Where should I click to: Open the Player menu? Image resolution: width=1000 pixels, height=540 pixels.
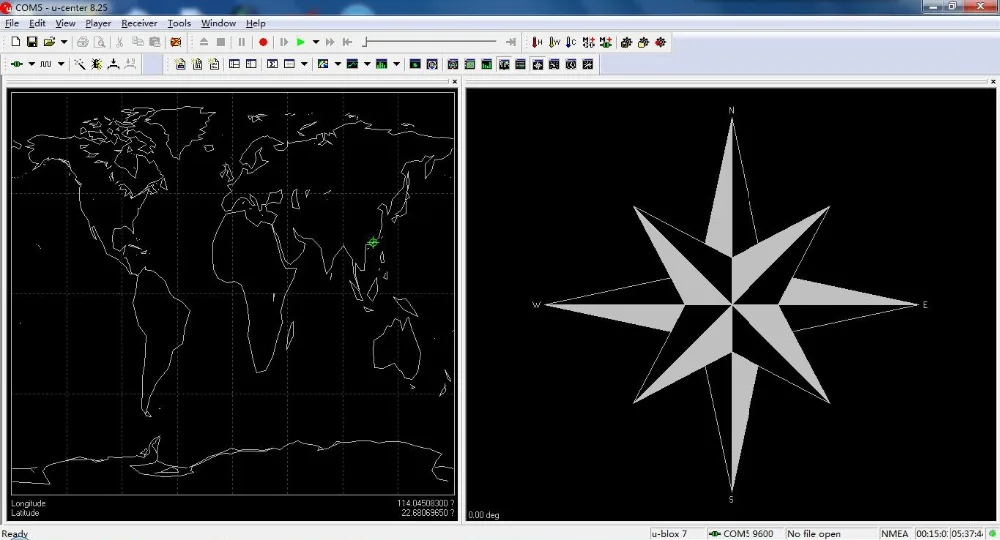98,23
